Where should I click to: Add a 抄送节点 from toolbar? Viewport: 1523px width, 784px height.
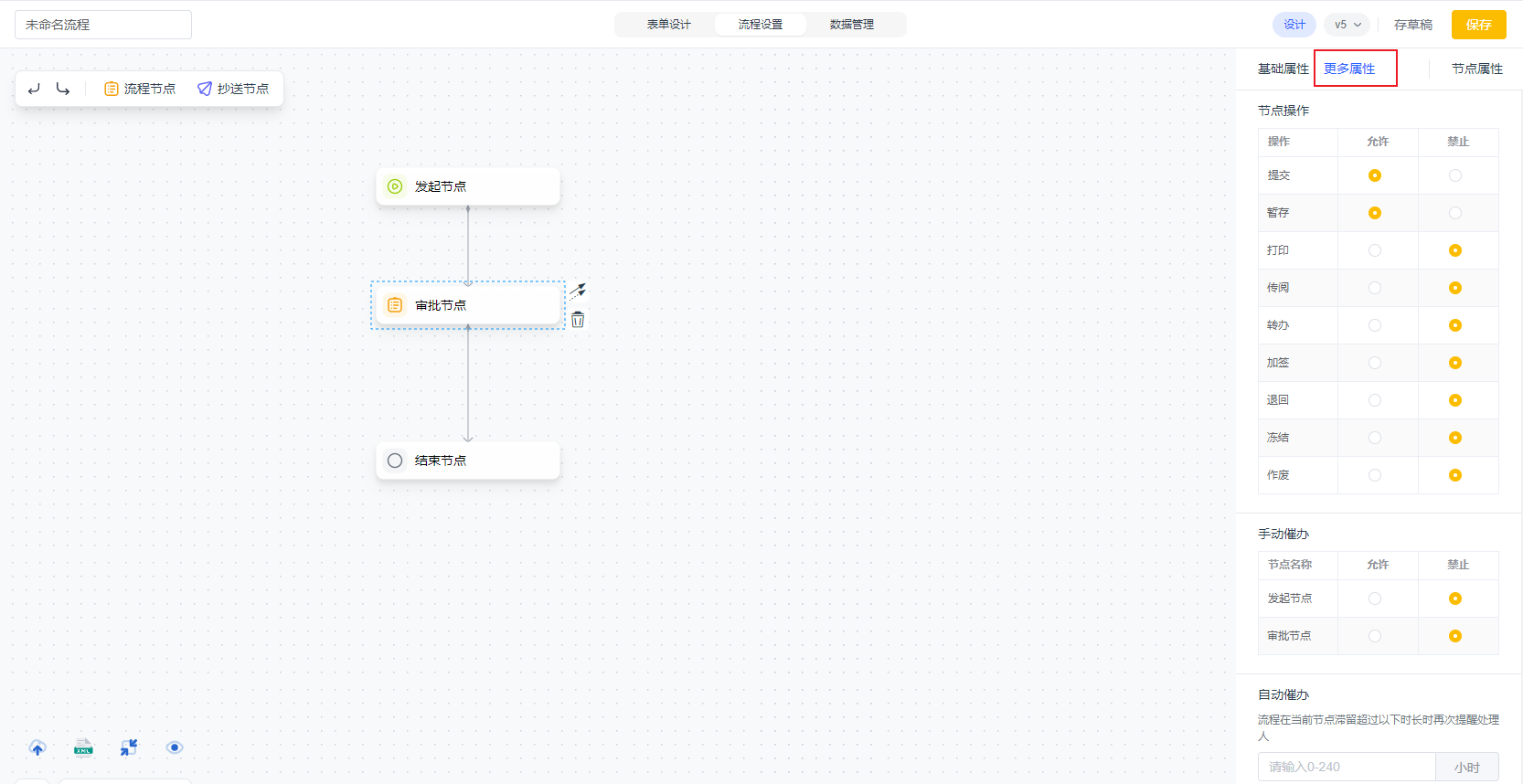tap(233, 89)
